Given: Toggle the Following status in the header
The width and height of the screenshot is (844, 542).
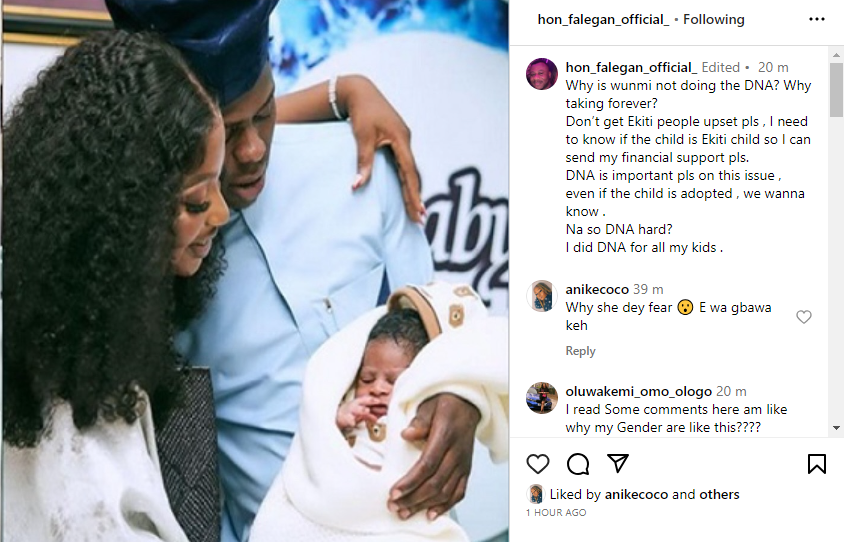Looking at the screenshot, I should (x=714, y=20).
